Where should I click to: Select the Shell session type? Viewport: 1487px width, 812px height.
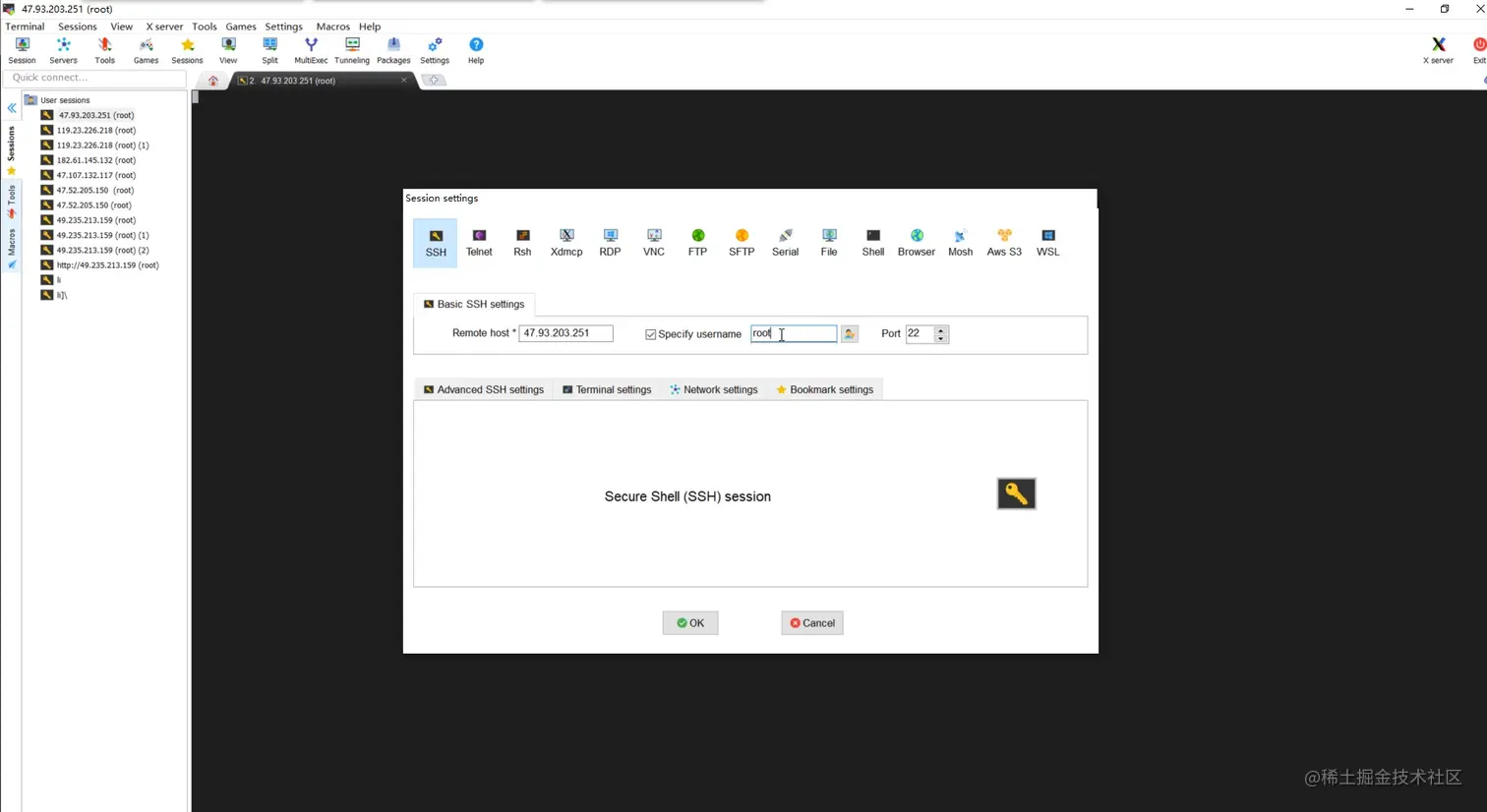coord(873,243)
